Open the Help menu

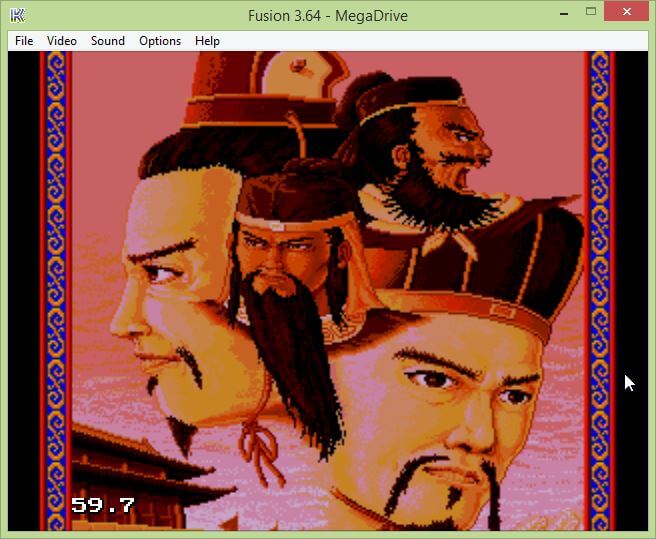point(207,41)
